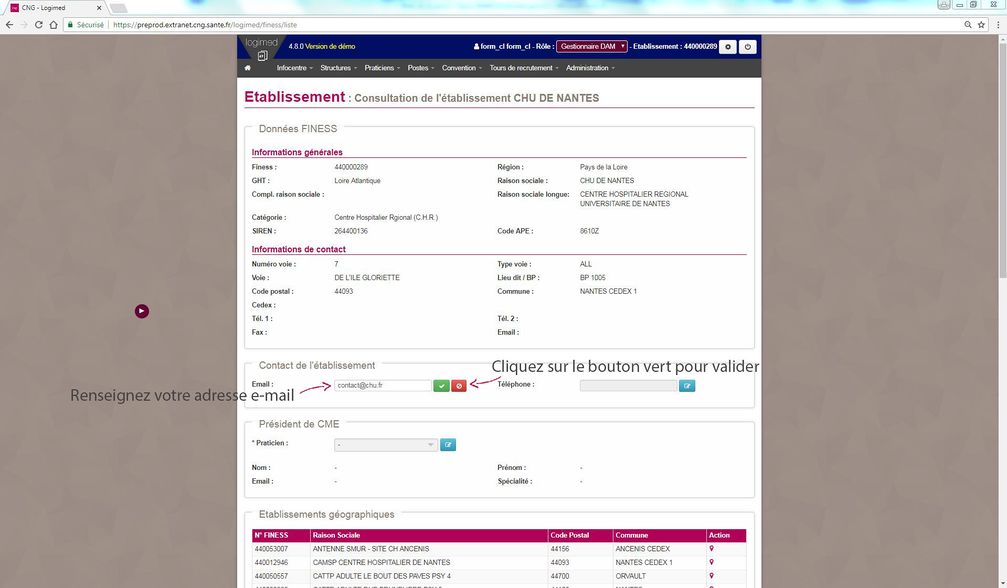Click the Informations de contact heading
Screen dimensions: 1007x588
tap(299, 249)
